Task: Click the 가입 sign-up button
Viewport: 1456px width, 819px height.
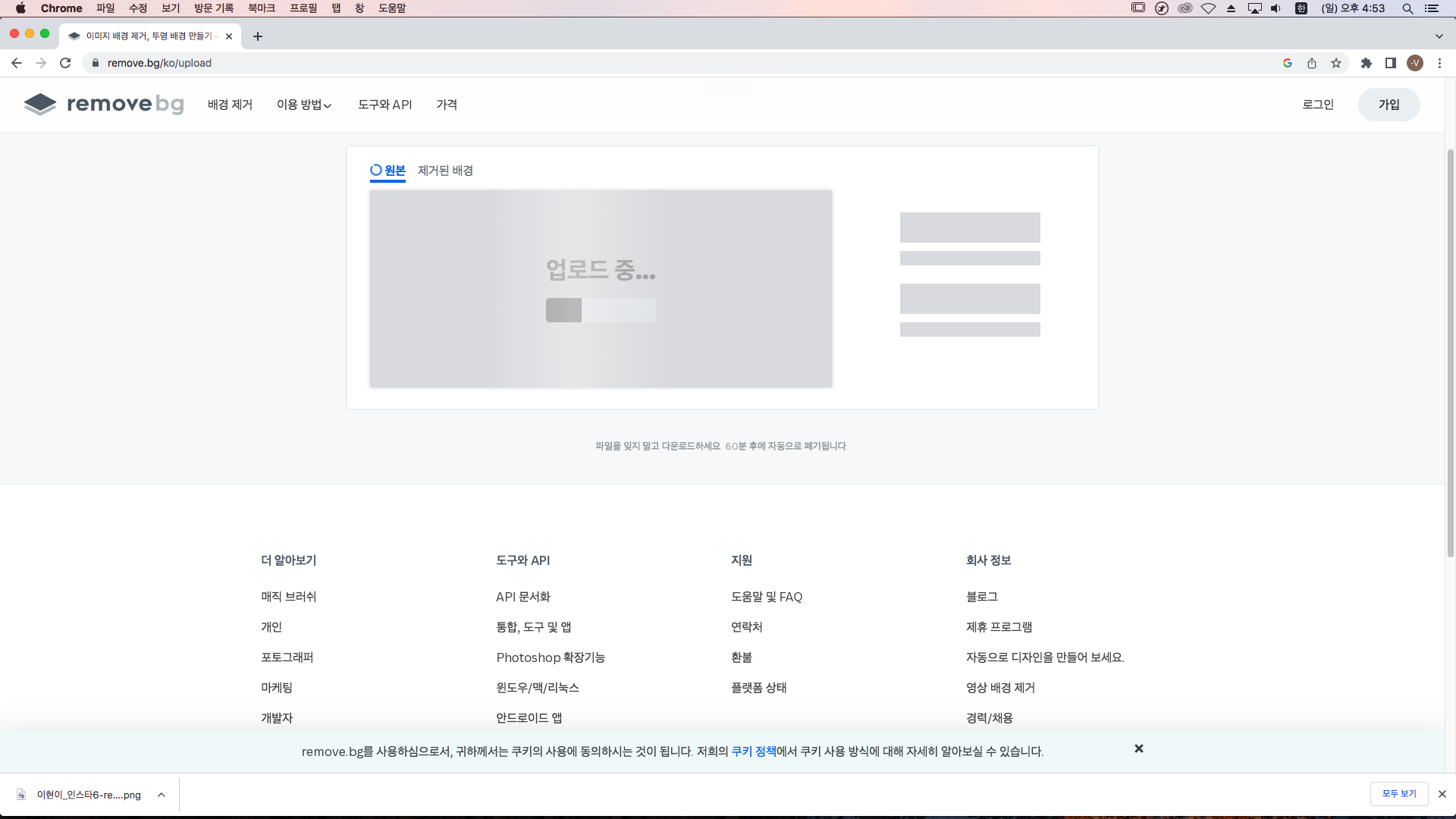Action: coord(1389,105)
